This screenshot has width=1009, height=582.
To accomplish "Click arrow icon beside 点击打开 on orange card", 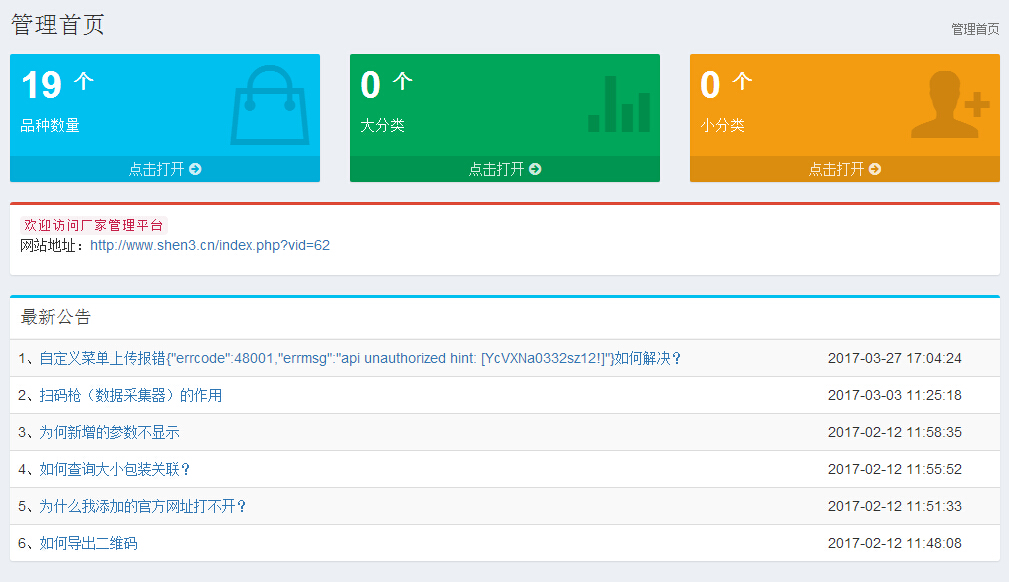I will 875,169.
